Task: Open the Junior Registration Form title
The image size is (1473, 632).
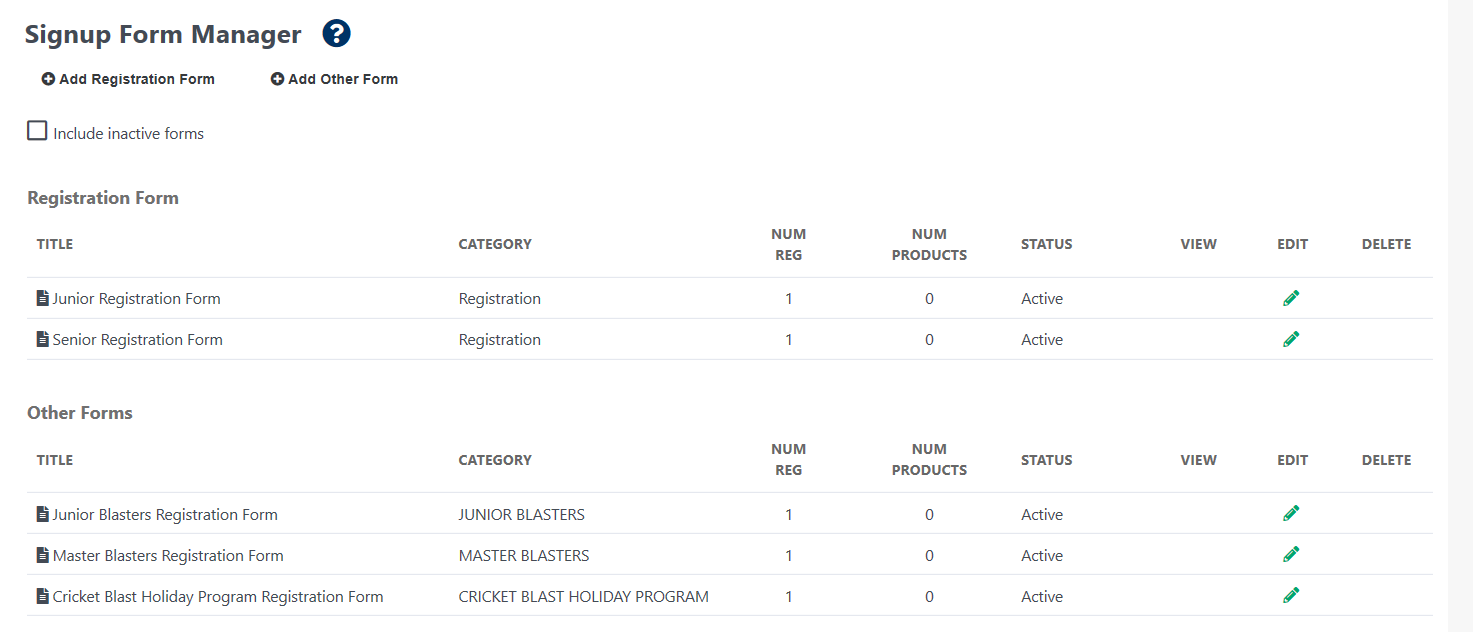Action: [x=136, y=299]
